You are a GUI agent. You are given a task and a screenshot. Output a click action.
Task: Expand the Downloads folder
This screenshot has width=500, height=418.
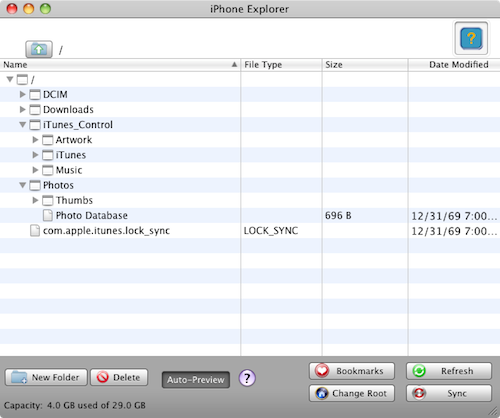[22, 109]
